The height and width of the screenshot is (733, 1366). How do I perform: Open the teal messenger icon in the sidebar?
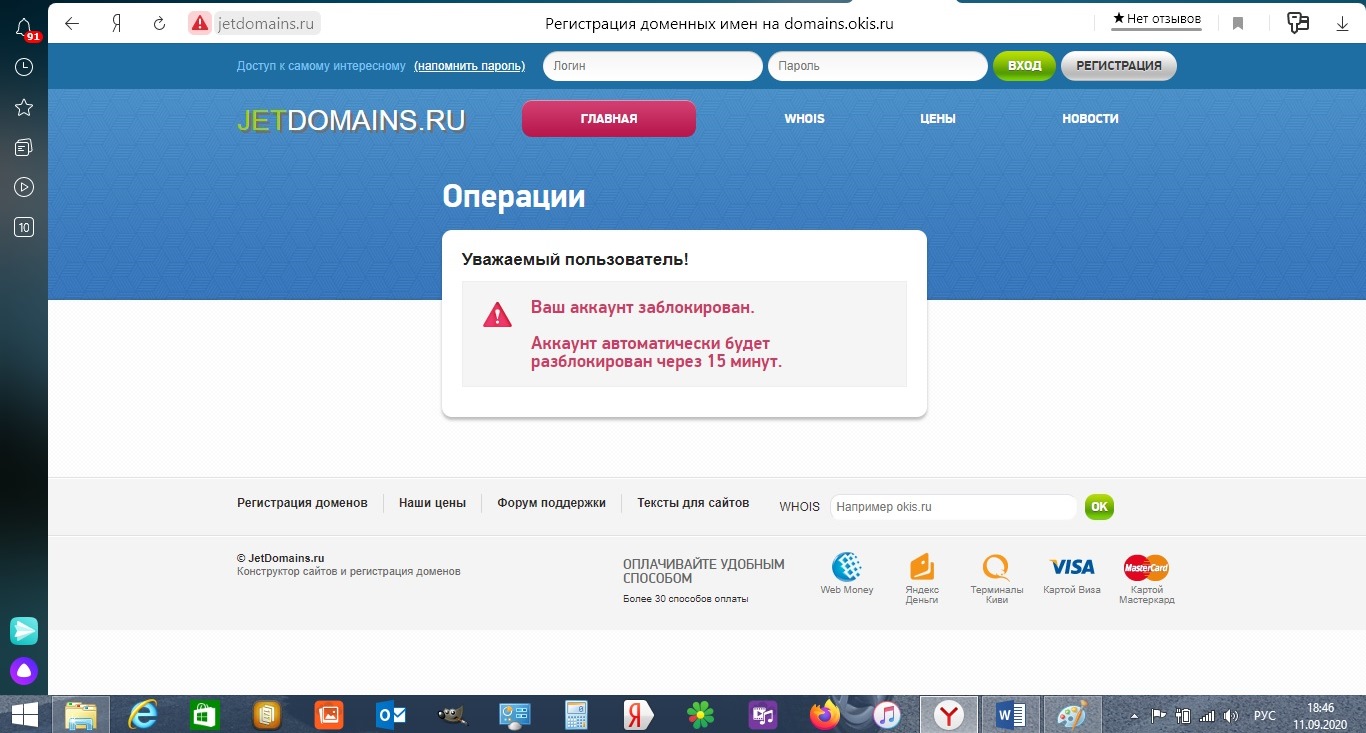(24, 631)
